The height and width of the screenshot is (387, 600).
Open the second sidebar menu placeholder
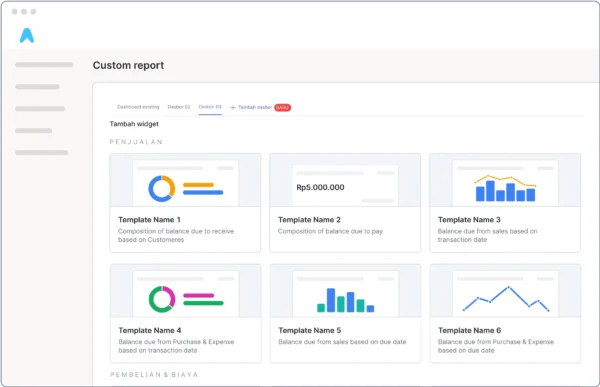(x=38, y=87)
